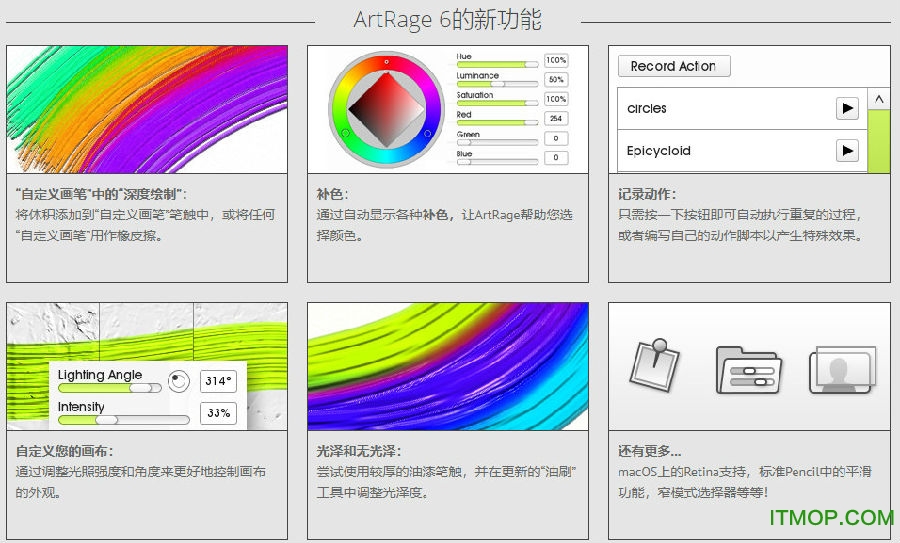Image resolution: width=900 pixels, height=543 pixels.
Task: Click the 314° lighting angle value box
Action: [x=218, y=381]
